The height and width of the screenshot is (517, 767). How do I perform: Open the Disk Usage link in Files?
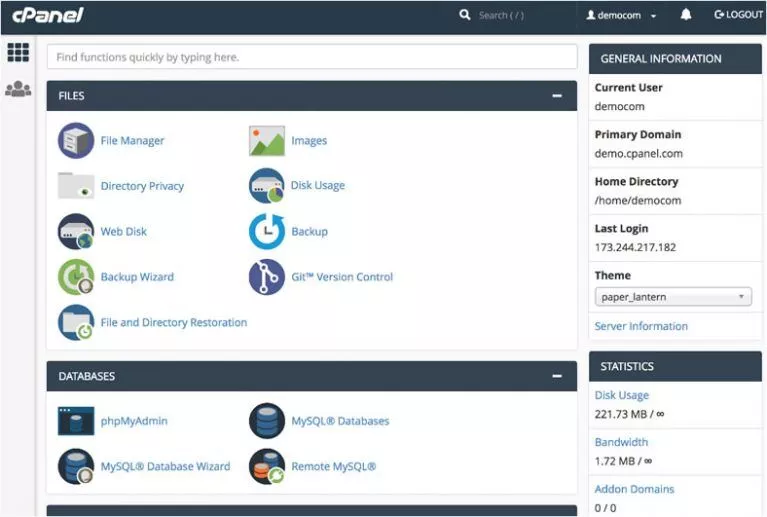(x=318, y=185)
